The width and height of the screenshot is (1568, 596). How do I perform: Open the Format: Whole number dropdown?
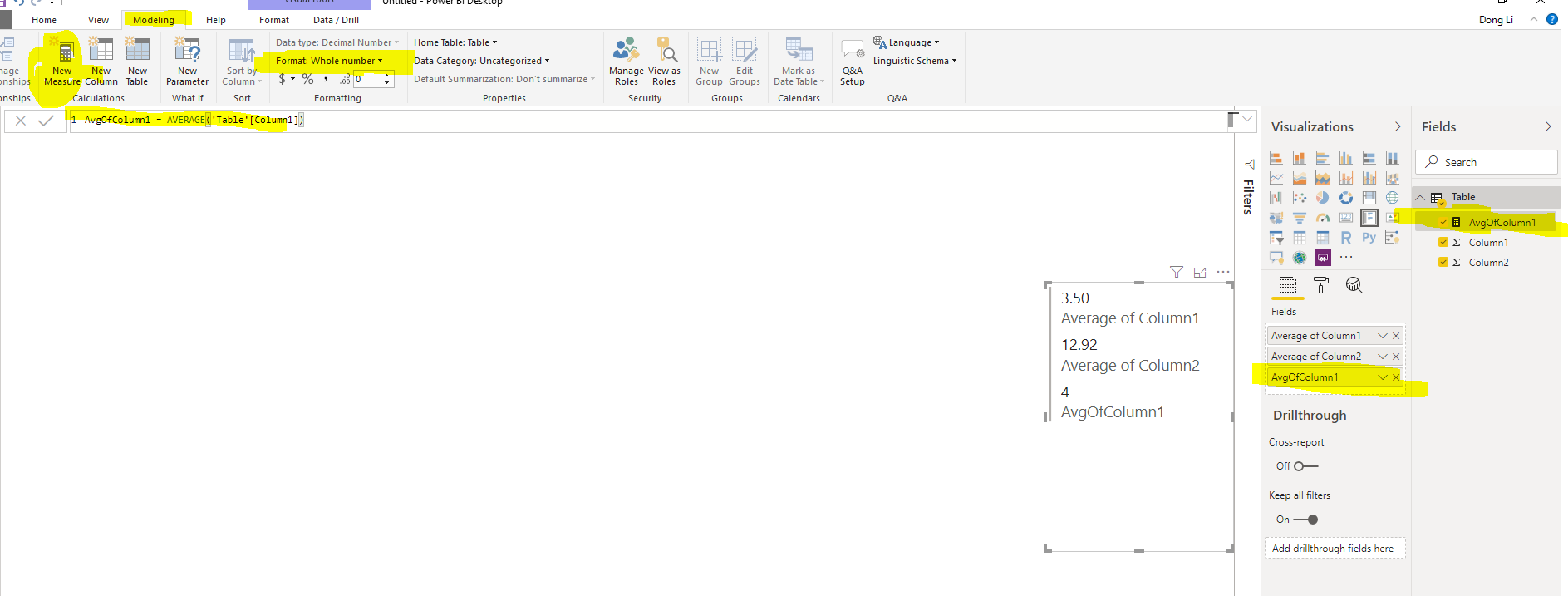click(x=329, y=61)
